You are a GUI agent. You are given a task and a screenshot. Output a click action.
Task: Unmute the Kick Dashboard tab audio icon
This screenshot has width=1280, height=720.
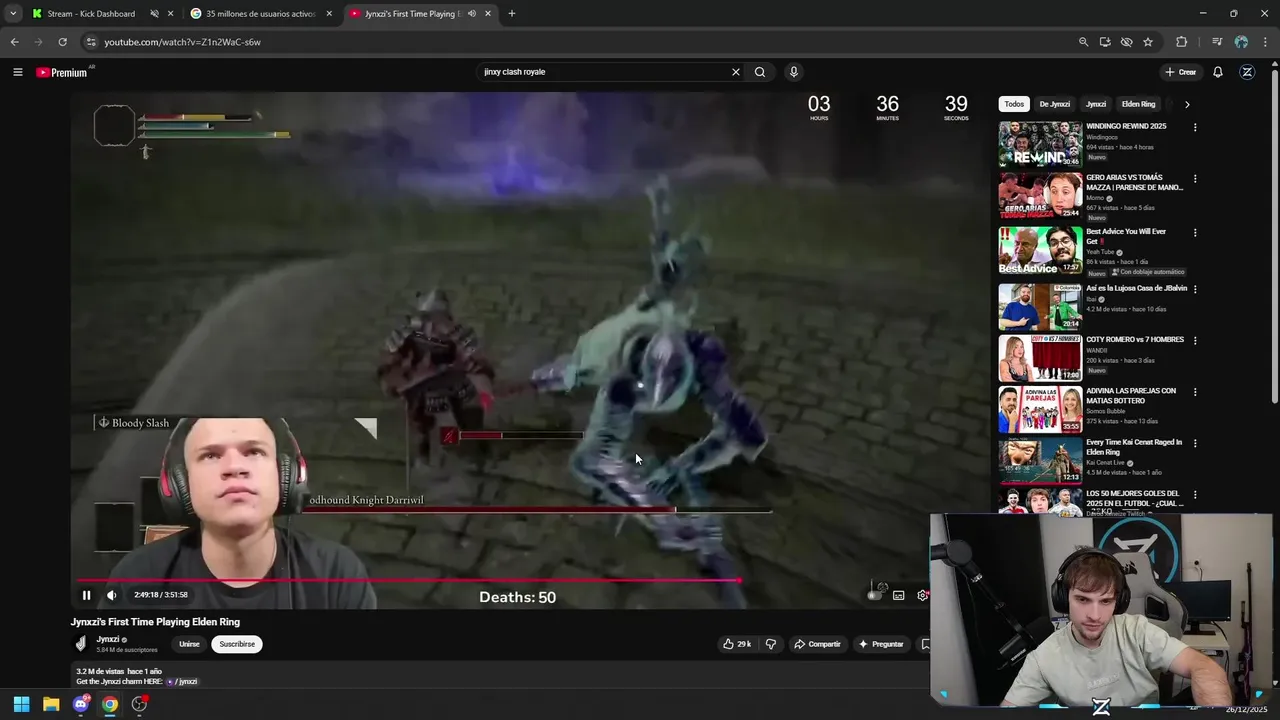point(154,14)
